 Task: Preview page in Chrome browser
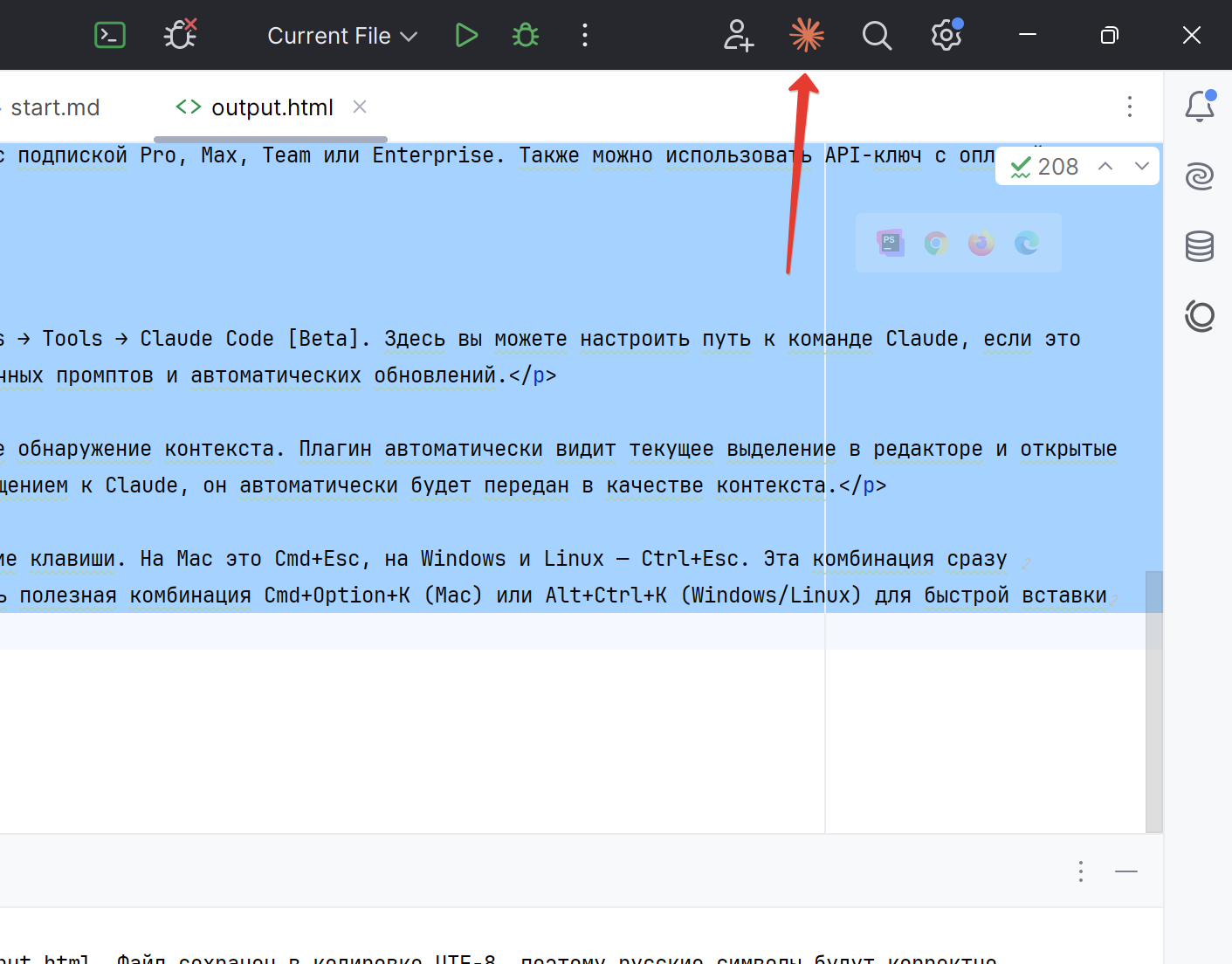pos(936,243)
